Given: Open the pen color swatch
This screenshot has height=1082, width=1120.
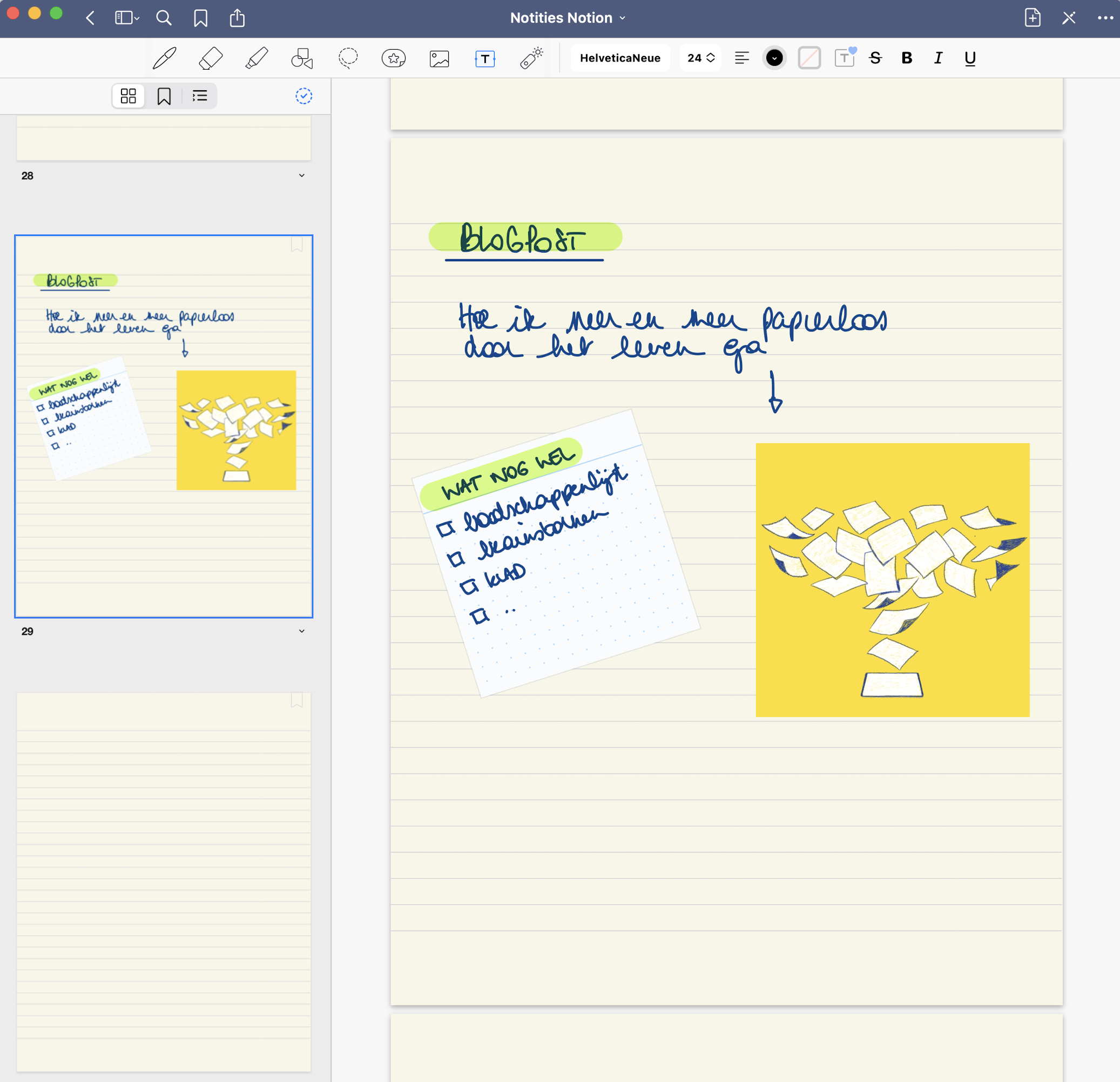Looking at the screenshot, I should point(774,57).
